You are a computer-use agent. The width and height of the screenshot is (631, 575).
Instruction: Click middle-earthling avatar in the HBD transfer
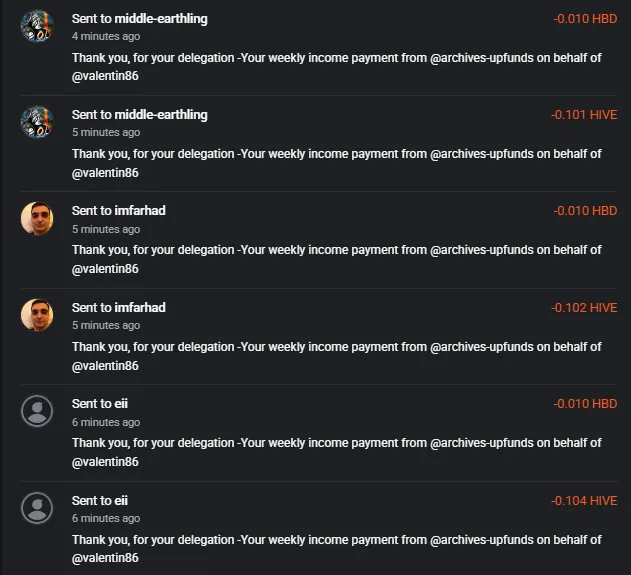pos(37,26)
